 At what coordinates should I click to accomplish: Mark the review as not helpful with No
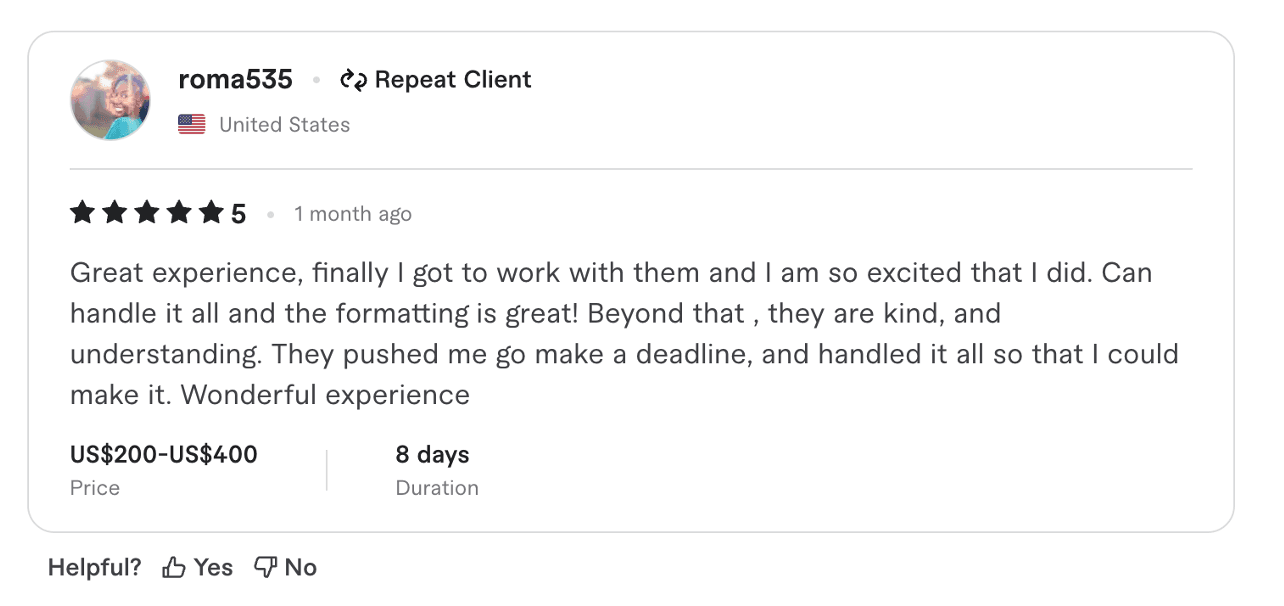coord(303,566)
